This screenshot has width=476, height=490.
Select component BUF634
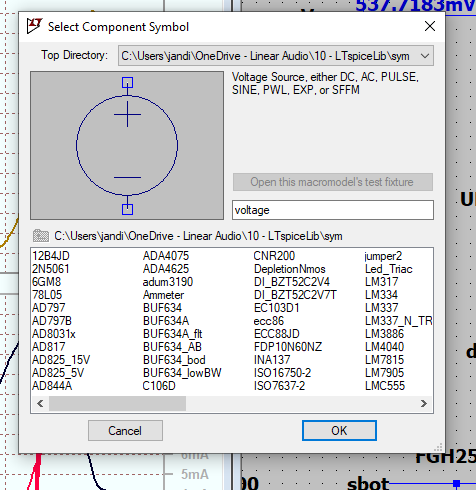pyautogui.click(x=162, y=308)
